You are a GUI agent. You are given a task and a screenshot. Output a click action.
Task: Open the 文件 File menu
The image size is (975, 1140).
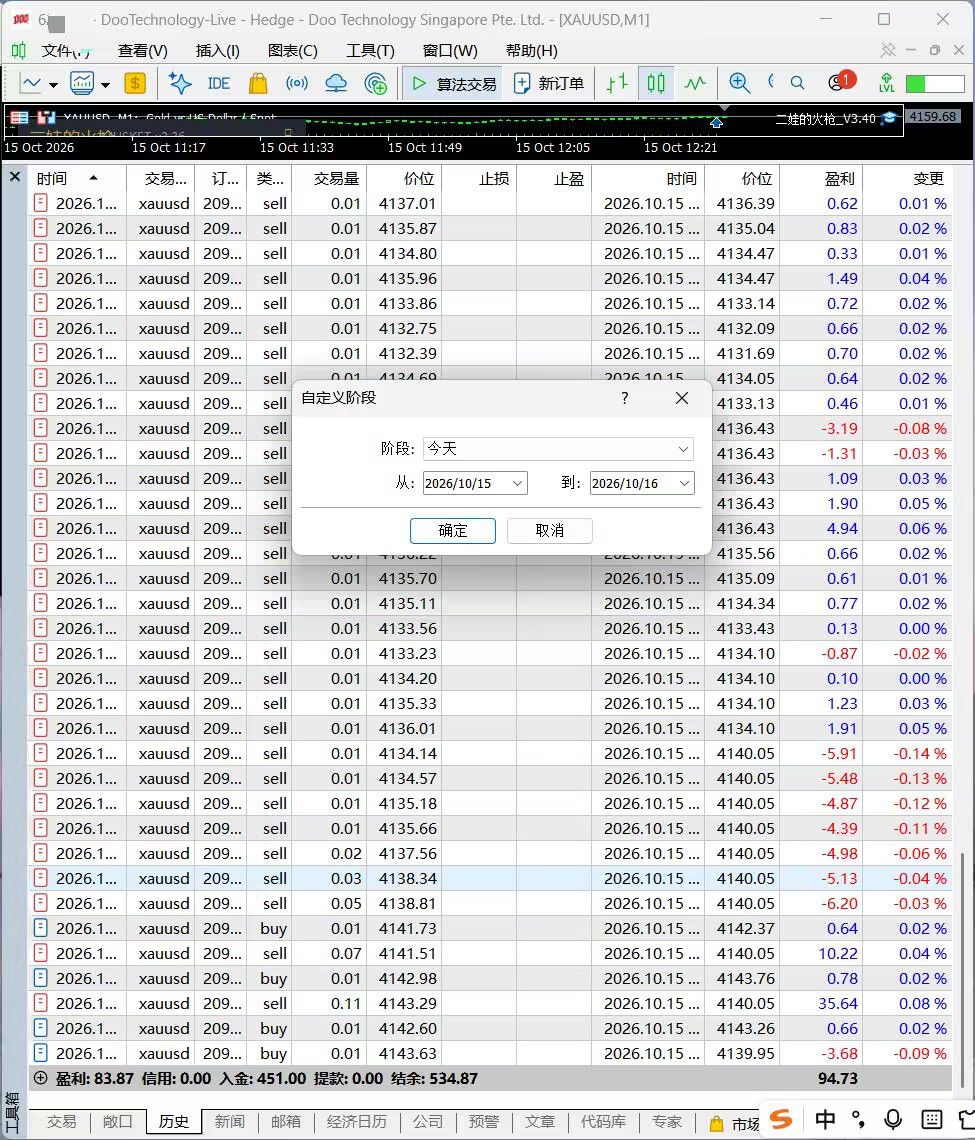pyautogui.click(x=65, y=50)
